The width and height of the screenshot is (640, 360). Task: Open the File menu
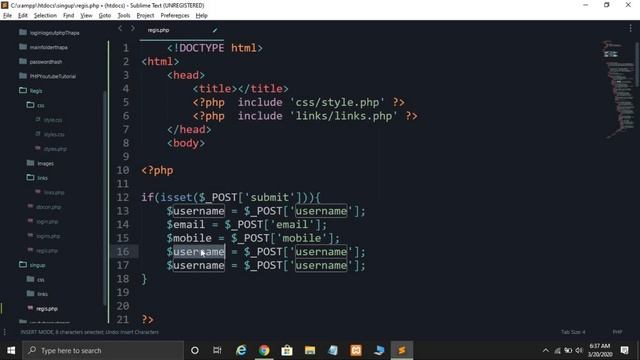[7, 16]
